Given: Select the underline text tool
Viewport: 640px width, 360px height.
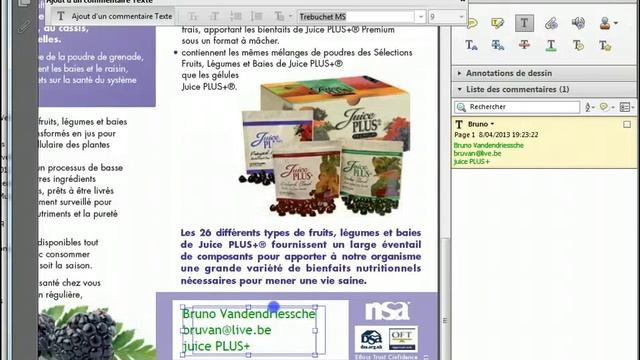Looking at the screenshot, I should (551, 45).
